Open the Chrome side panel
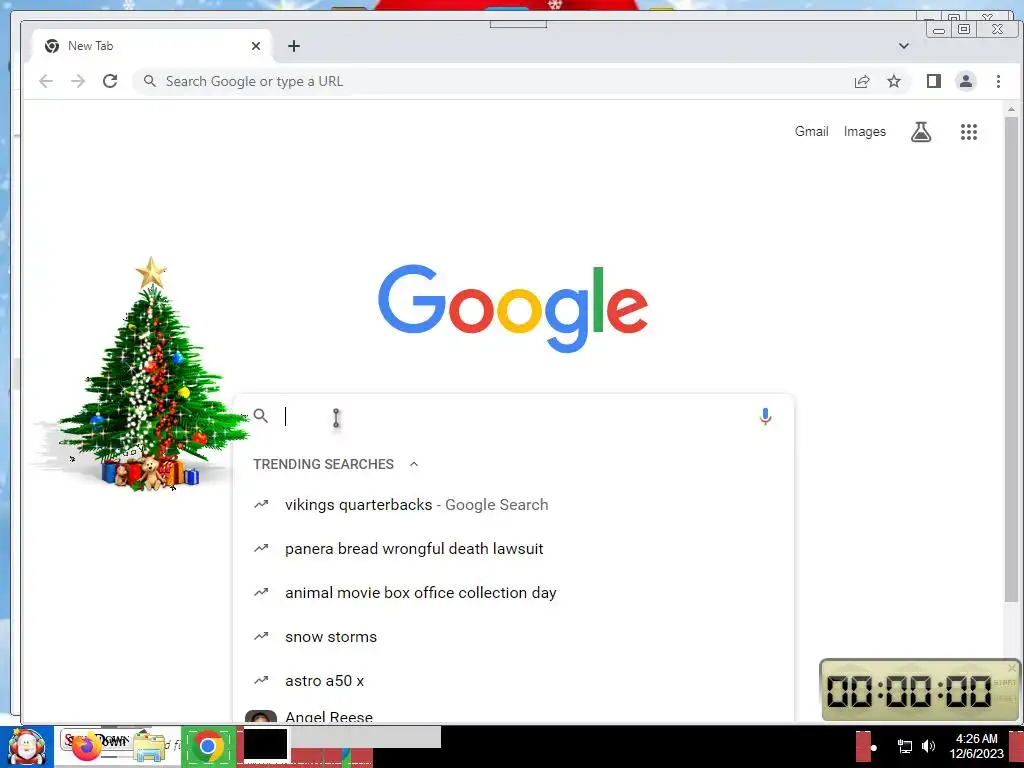Screen dimensions: 1024x768 click(934, 81)
